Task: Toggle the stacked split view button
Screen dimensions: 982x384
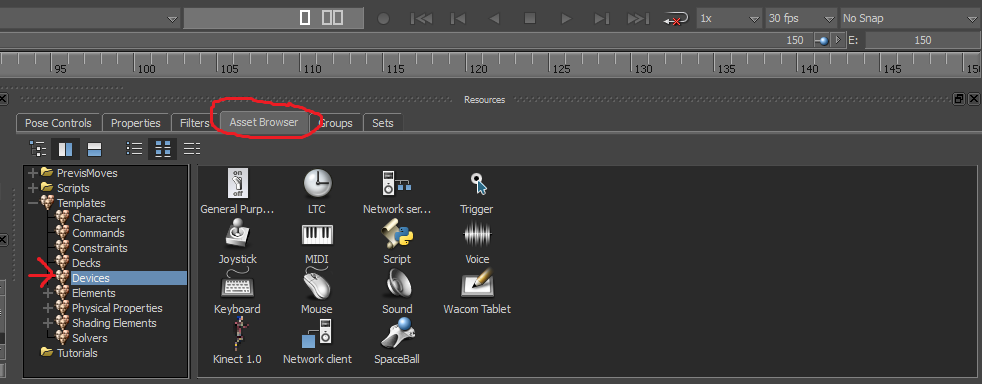Action: tap(94, 148)
